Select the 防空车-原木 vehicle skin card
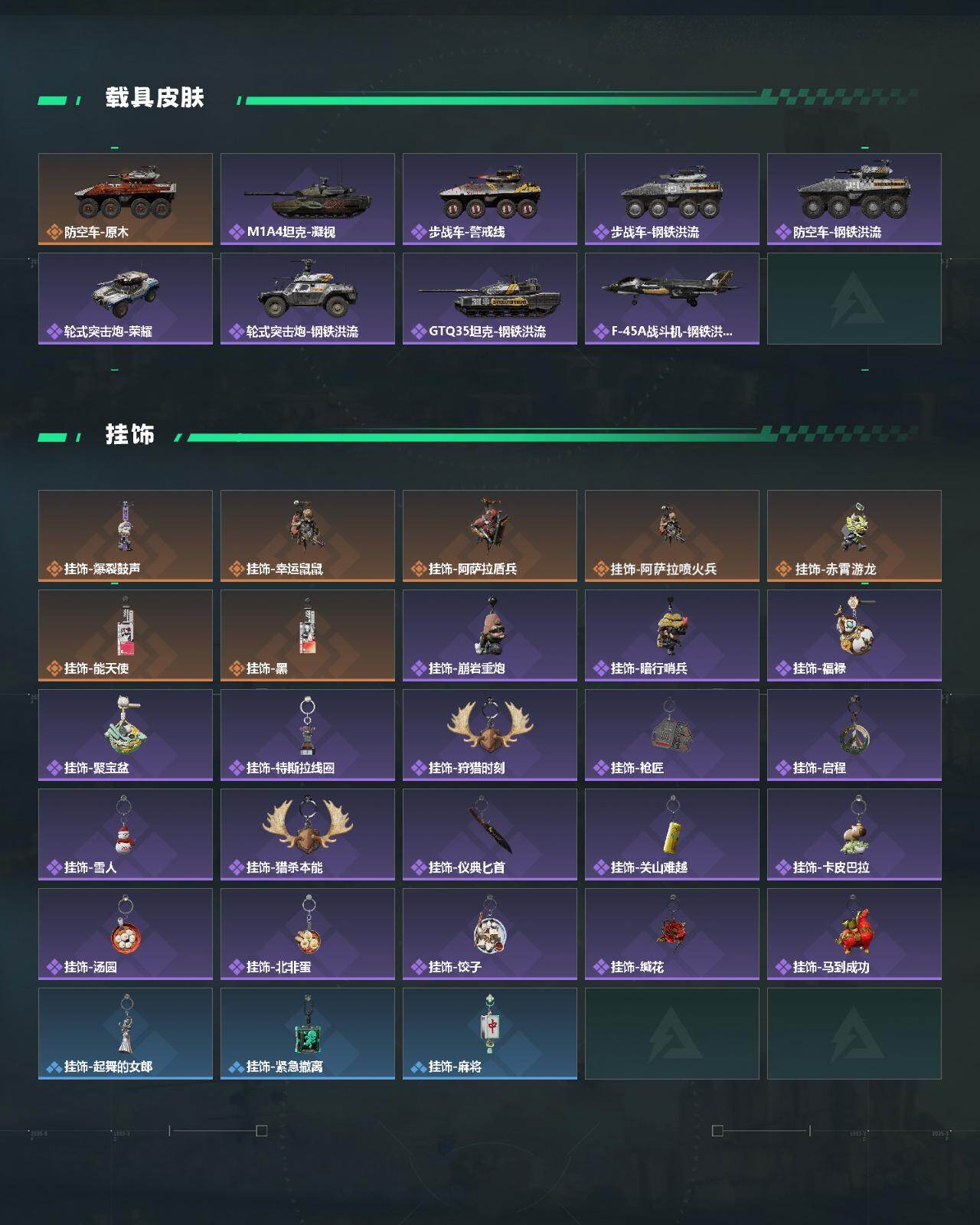This screenshot has width=980, height=1225. click(126, 199)
